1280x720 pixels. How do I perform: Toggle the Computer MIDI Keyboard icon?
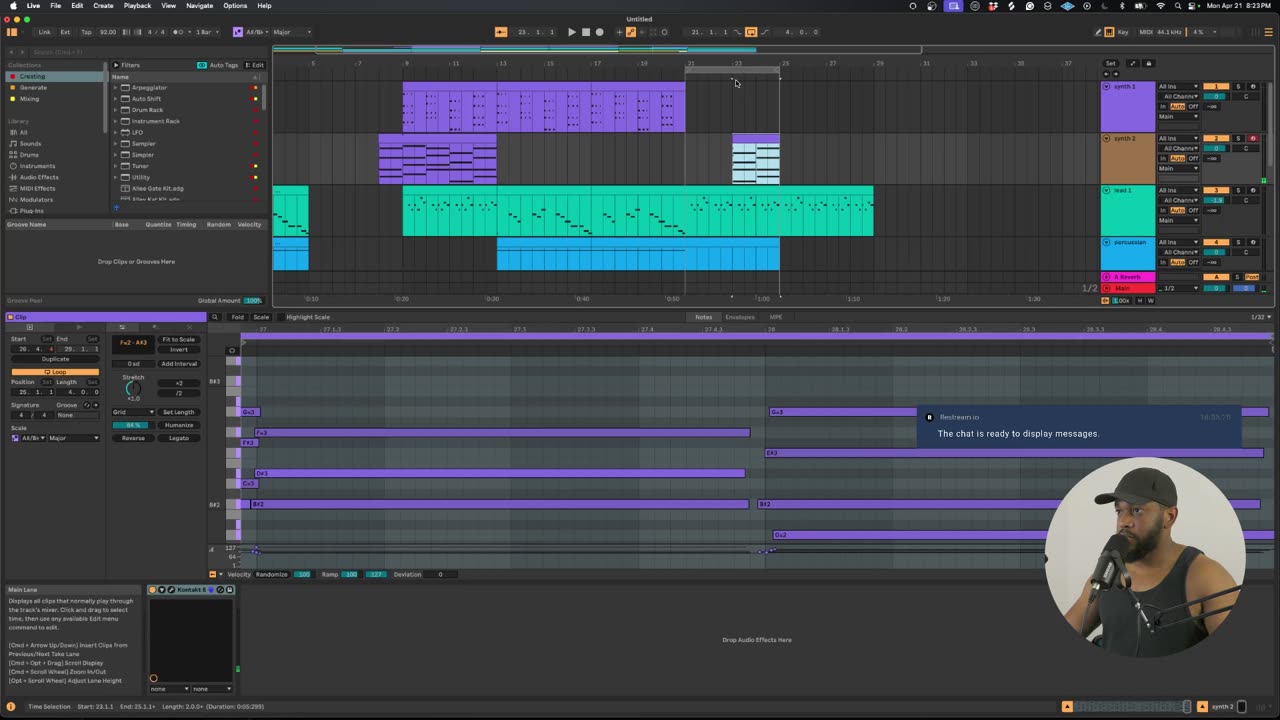click(1109, 32)
